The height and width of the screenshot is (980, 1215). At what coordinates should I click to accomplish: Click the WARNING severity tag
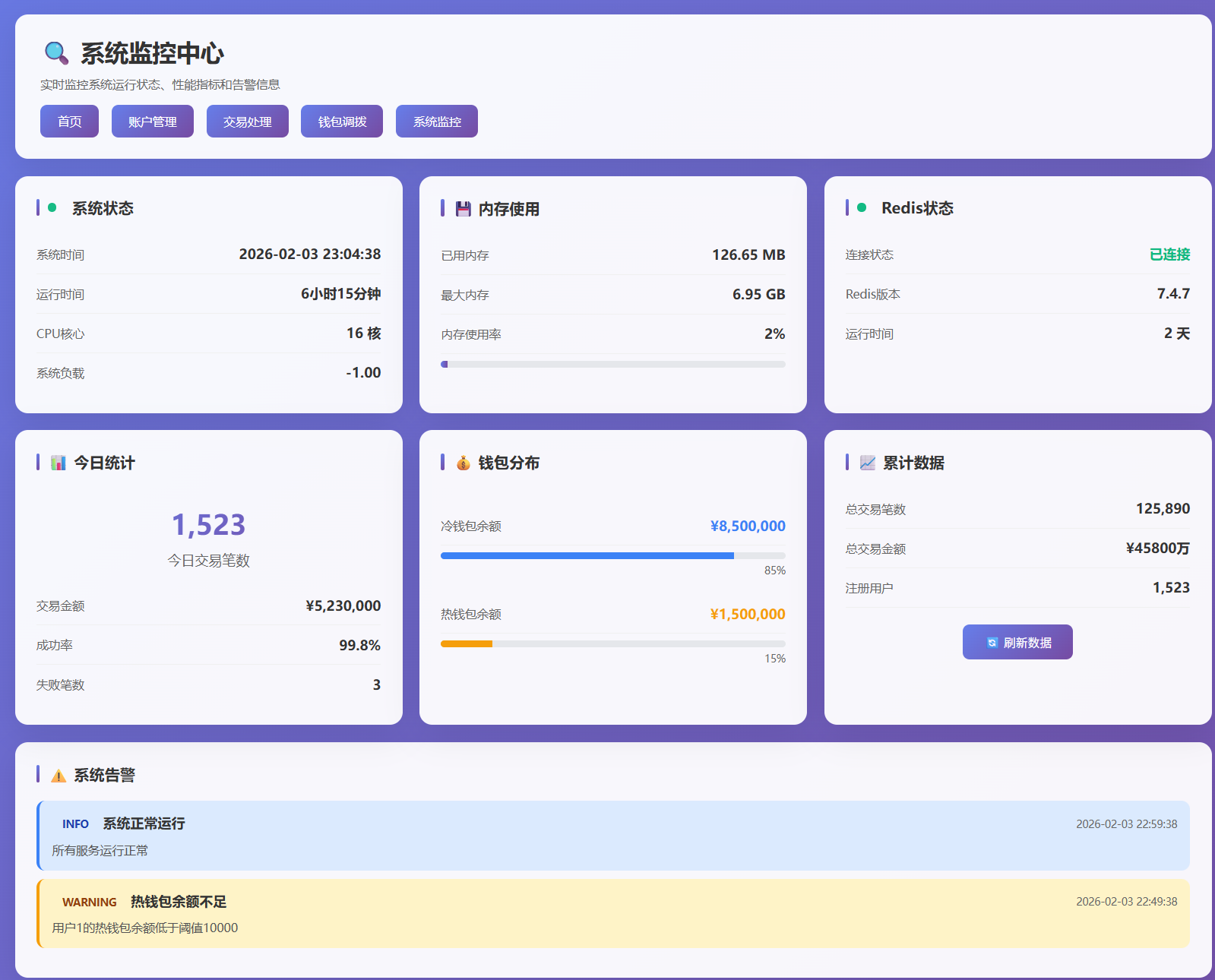[x=90, y=903]
